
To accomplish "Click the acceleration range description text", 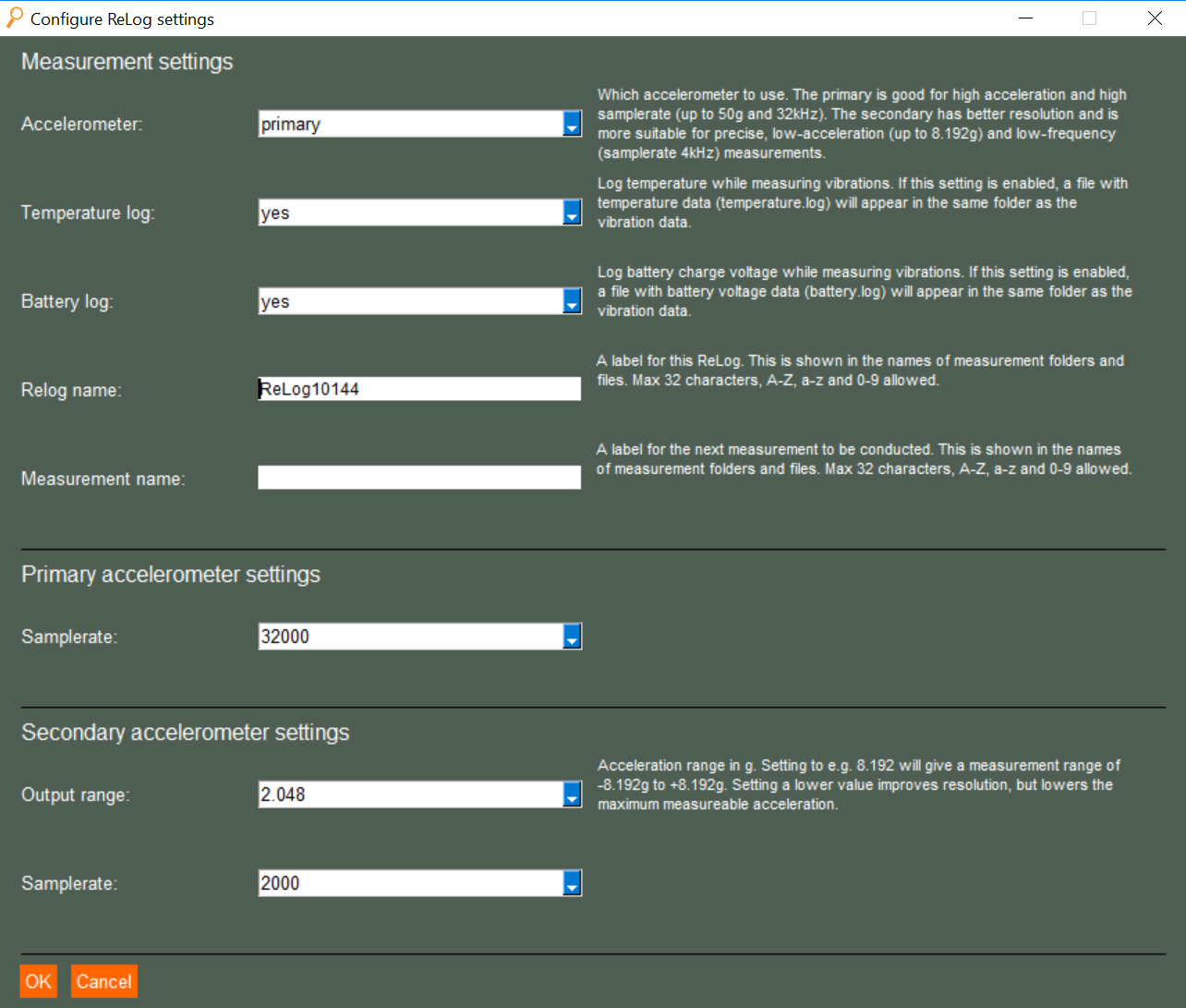I will 859,784.
